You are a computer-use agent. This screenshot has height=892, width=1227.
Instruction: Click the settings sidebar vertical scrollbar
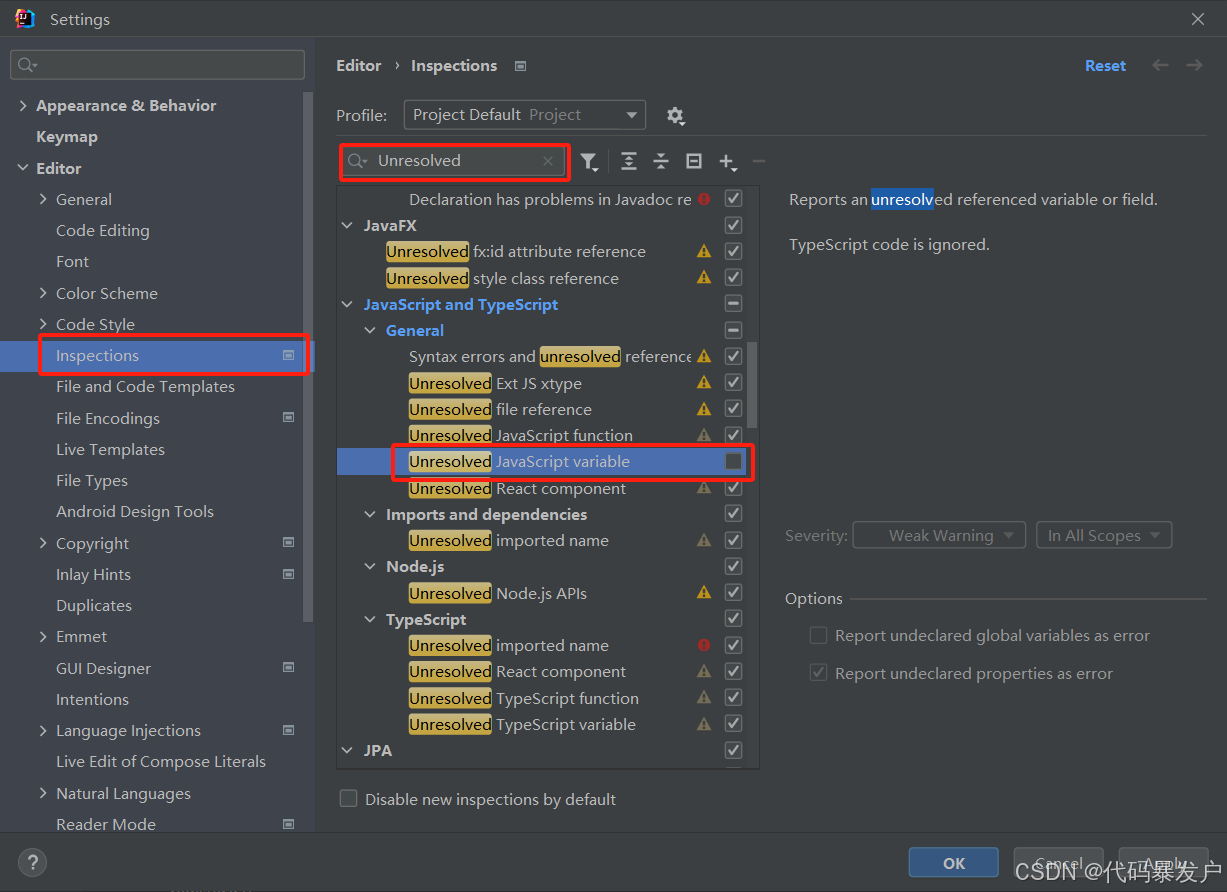click(309, 355)
